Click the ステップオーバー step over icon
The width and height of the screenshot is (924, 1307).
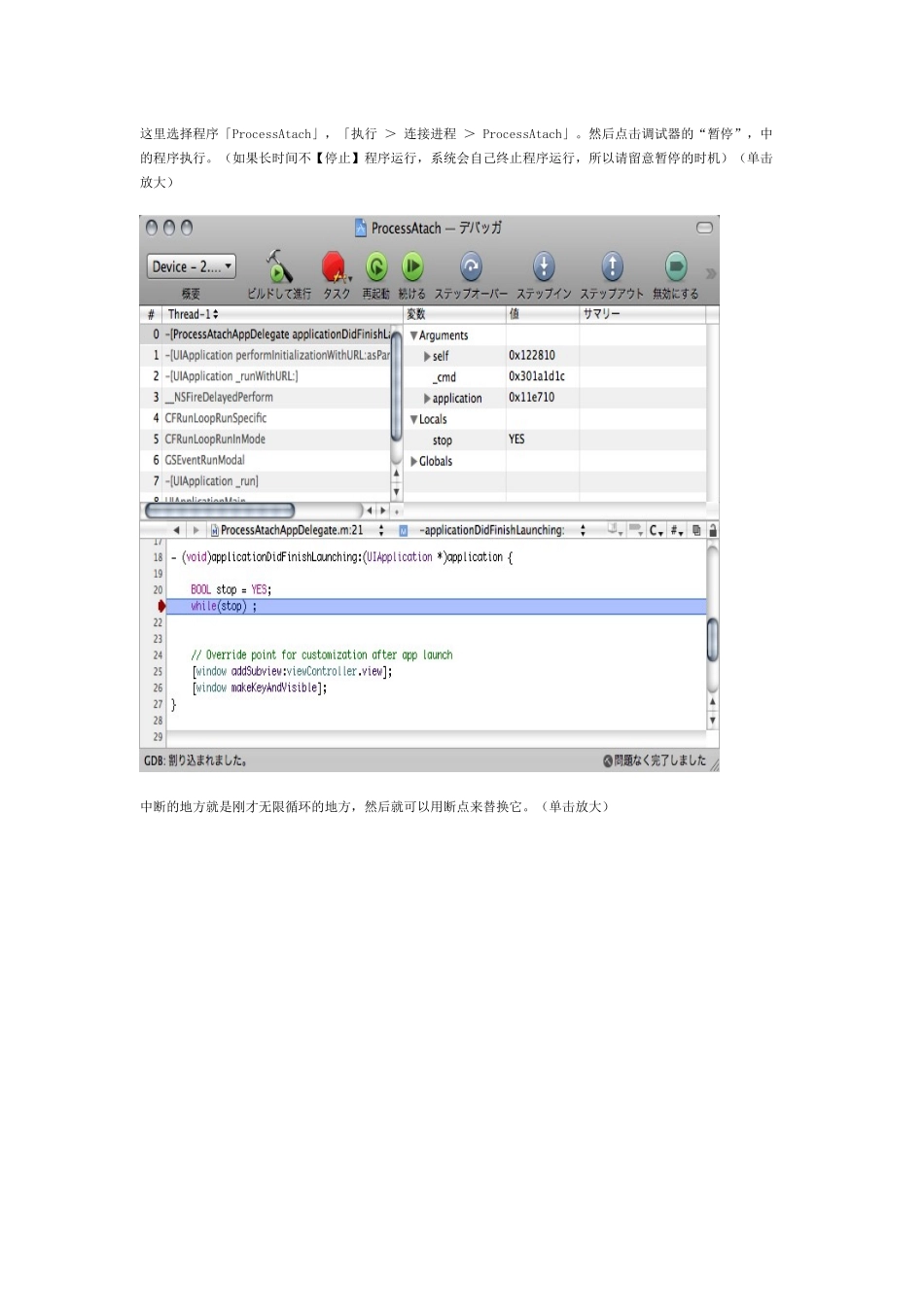(x=471, y=266)
